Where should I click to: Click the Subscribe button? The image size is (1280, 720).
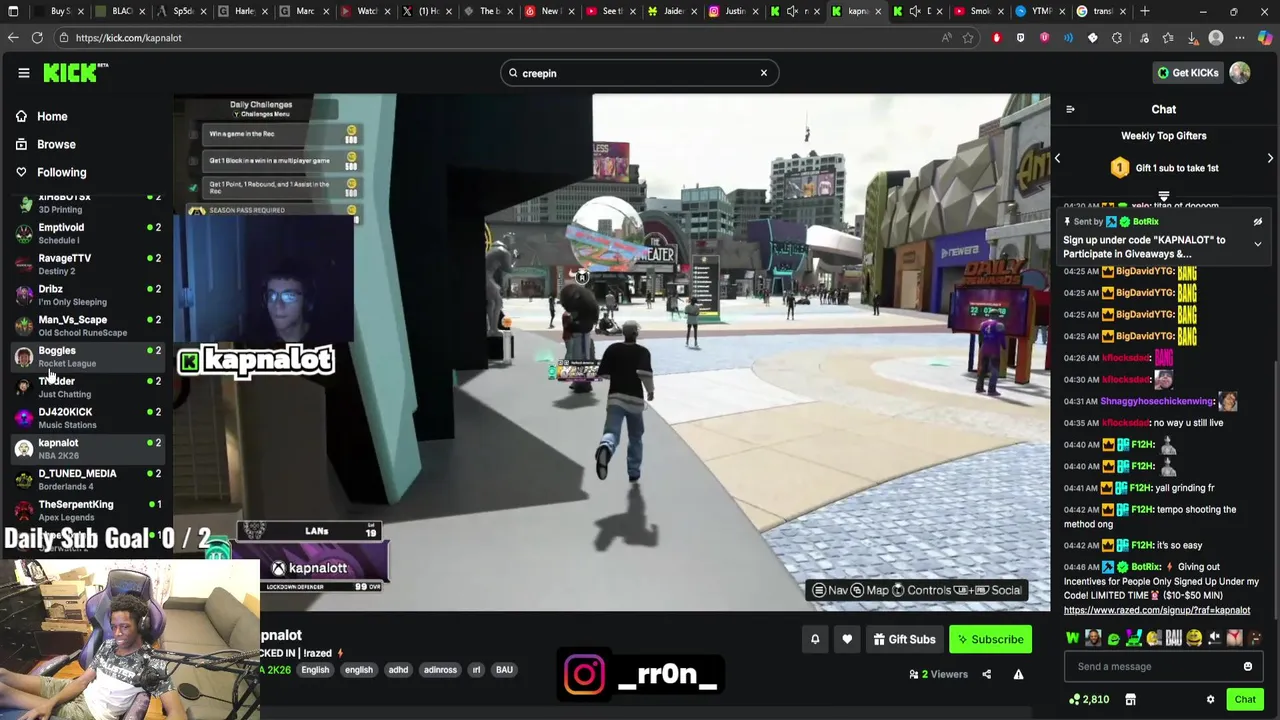[x=990, y=639]
